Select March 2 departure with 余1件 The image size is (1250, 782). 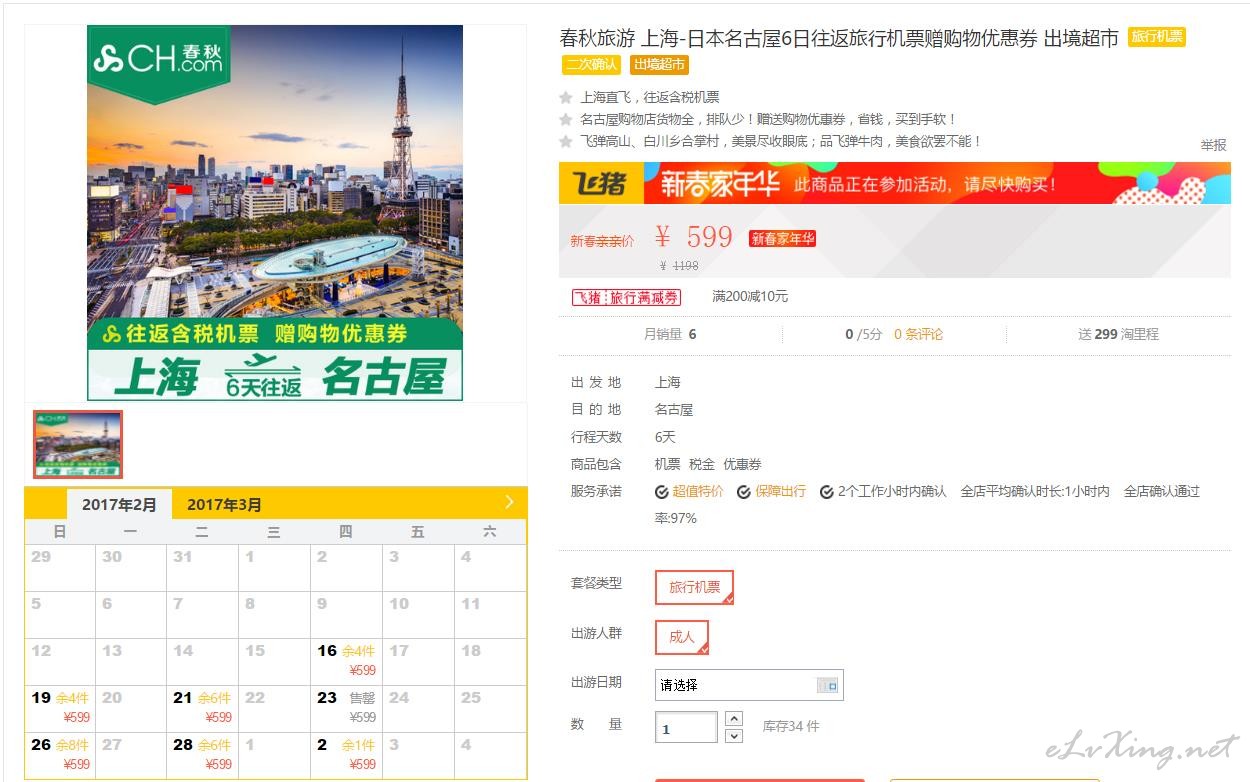pos(346,754)
